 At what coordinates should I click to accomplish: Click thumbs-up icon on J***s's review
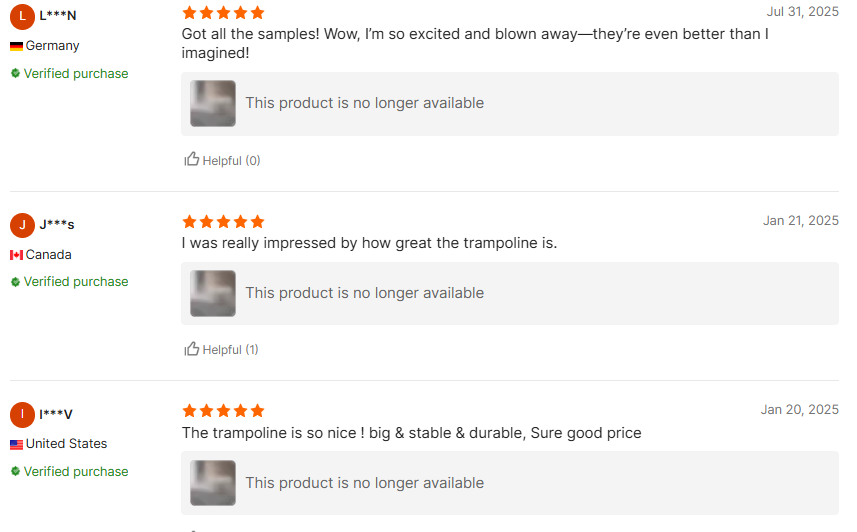tap(192, 349)
